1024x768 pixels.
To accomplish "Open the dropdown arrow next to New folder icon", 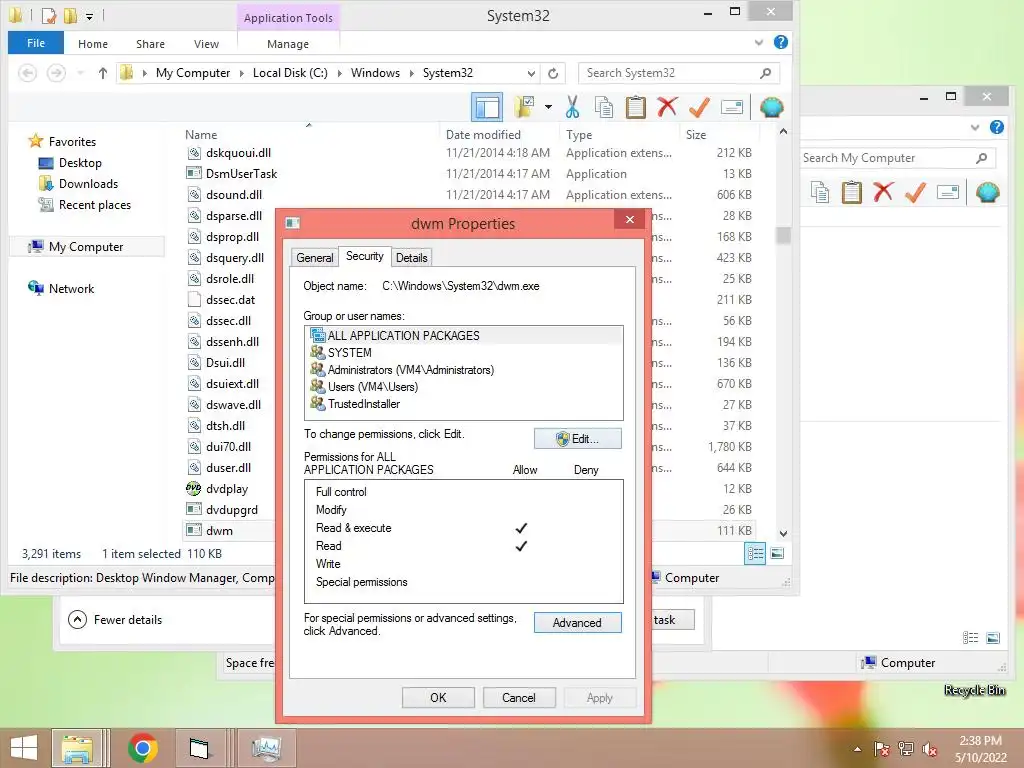I will click(548, 107).
